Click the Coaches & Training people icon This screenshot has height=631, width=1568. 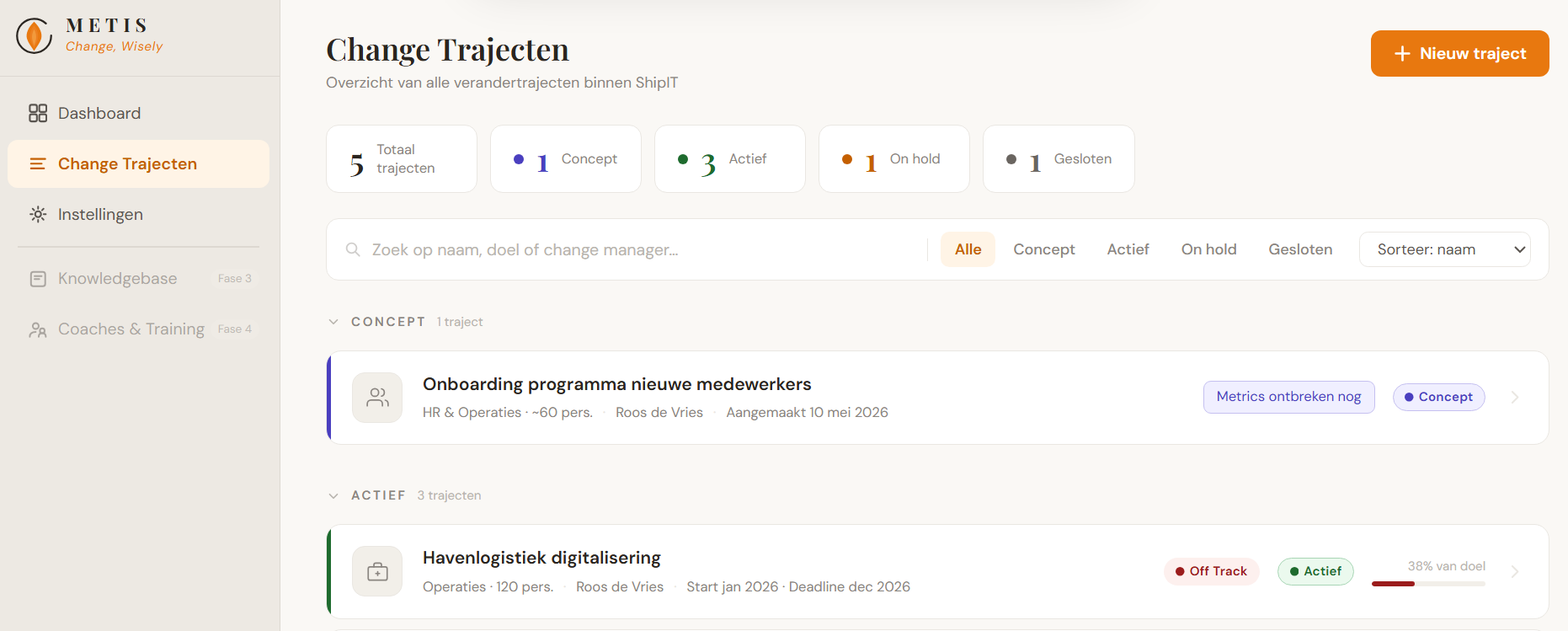[38, 329]
